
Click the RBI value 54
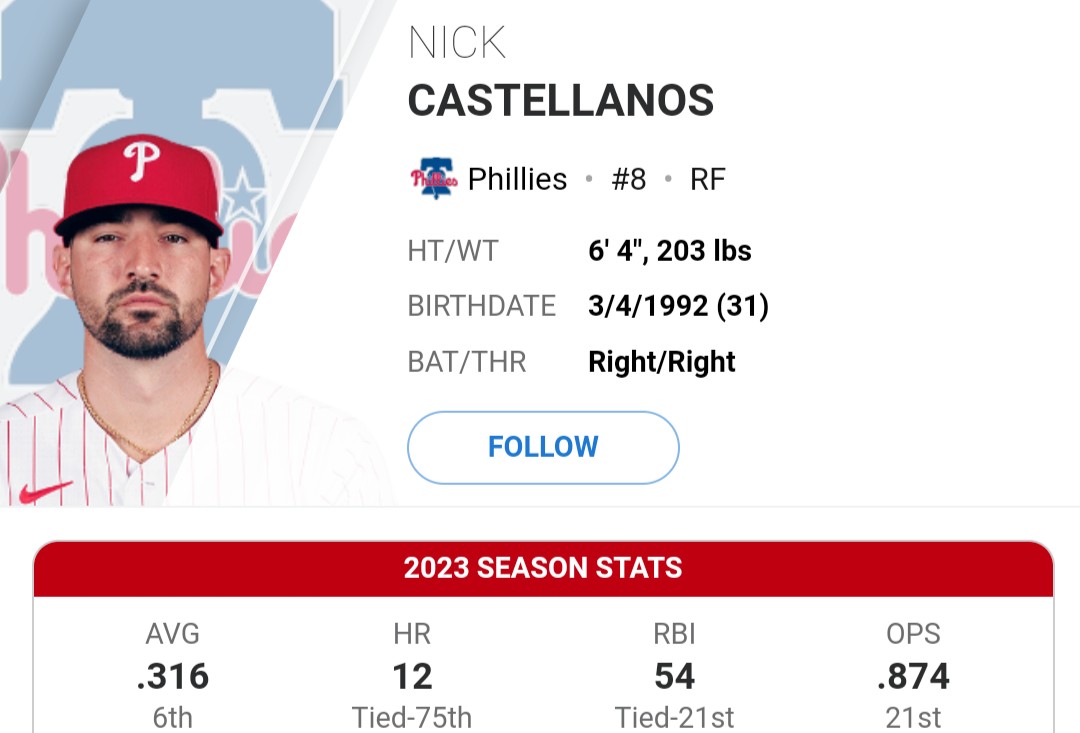[674, 677]
